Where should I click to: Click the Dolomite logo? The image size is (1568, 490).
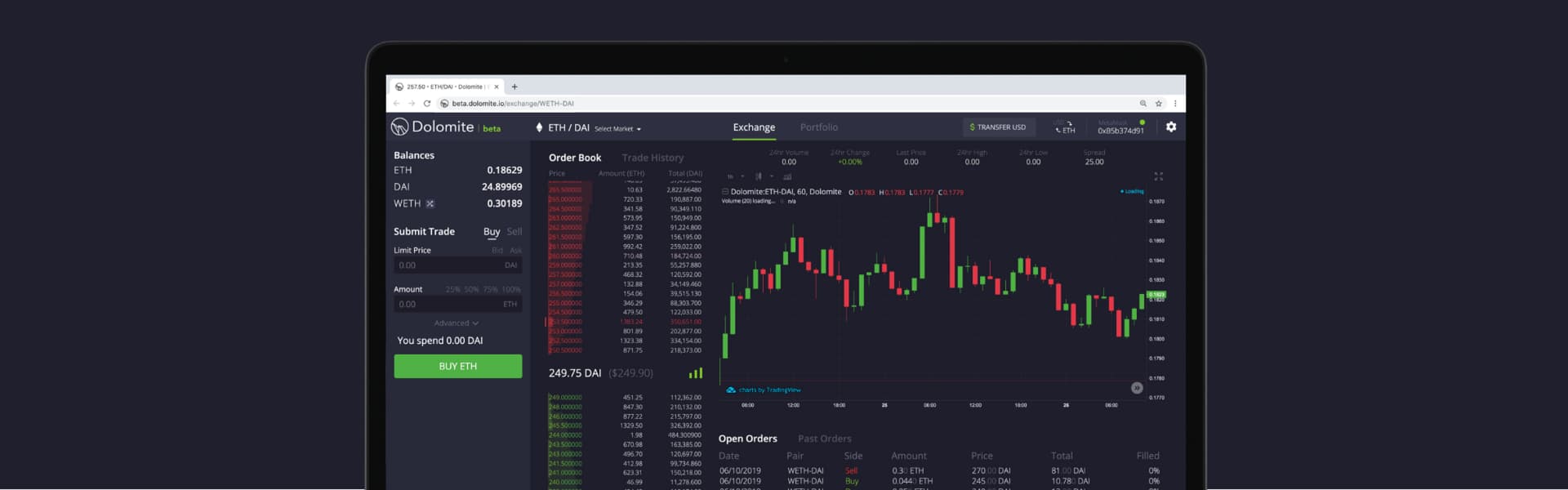click(433, 127)
